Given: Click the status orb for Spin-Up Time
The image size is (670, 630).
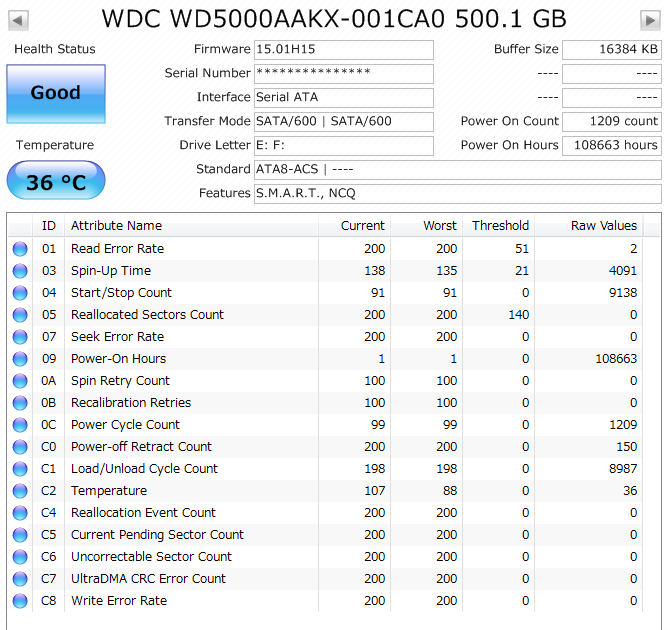Looking at the screenshot, I should [x=20, y=271].
